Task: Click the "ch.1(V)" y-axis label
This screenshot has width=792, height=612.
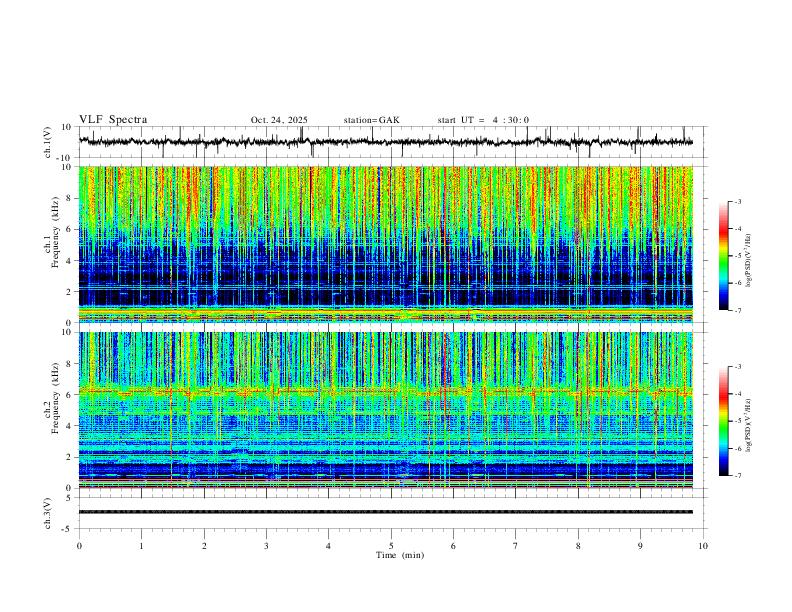Action: pyautogui.click(x=47, y=142)
